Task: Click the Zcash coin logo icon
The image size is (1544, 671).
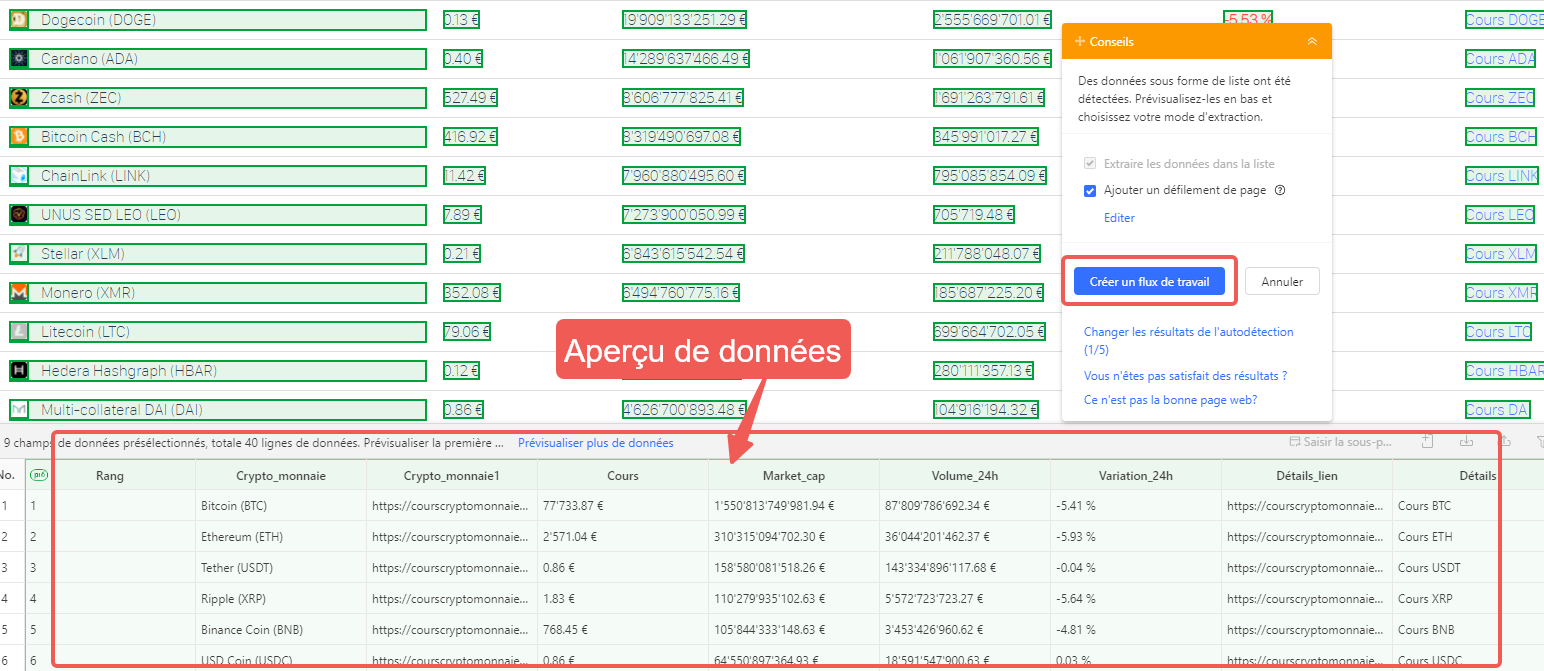Action: click(18, 98)
